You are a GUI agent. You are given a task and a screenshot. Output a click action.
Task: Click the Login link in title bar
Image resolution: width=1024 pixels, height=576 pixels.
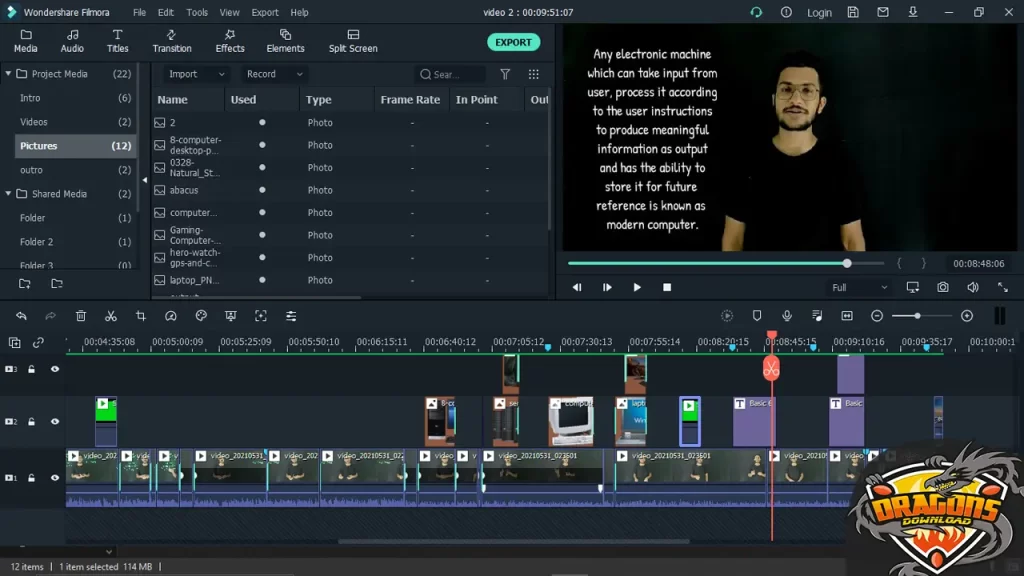tap(819, 13)
